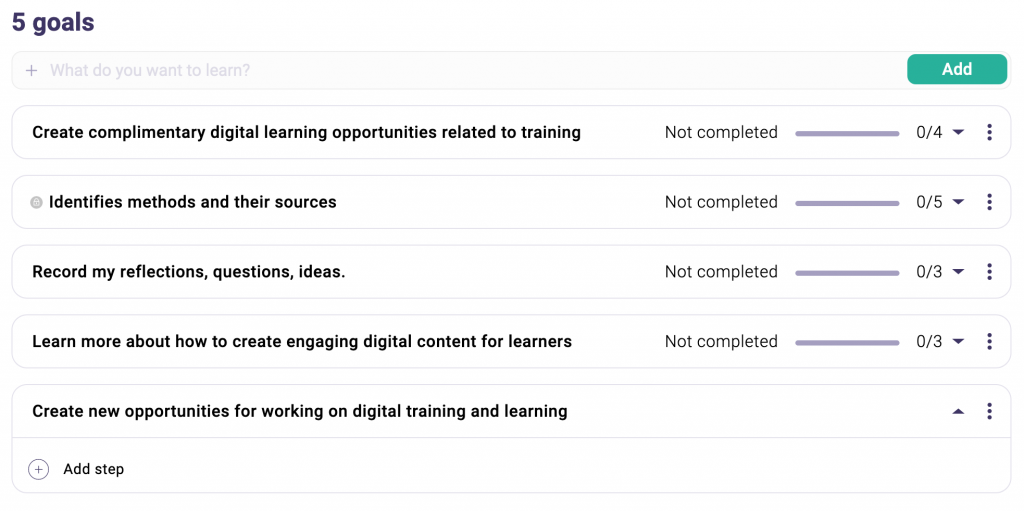The height and width of the screenshot is (511, 1024).
Task: Click the plus circle icon beside Add step
Action: tap(38, 469)
